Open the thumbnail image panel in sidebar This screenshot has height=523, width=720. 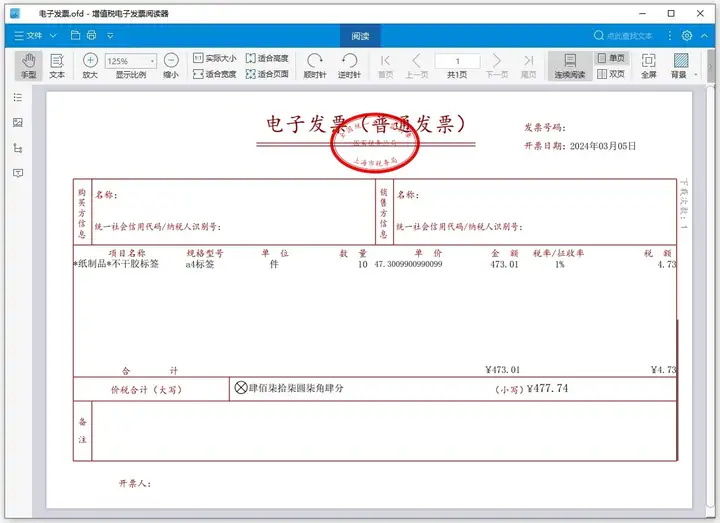pyautogui.click(x=18, y=122)
